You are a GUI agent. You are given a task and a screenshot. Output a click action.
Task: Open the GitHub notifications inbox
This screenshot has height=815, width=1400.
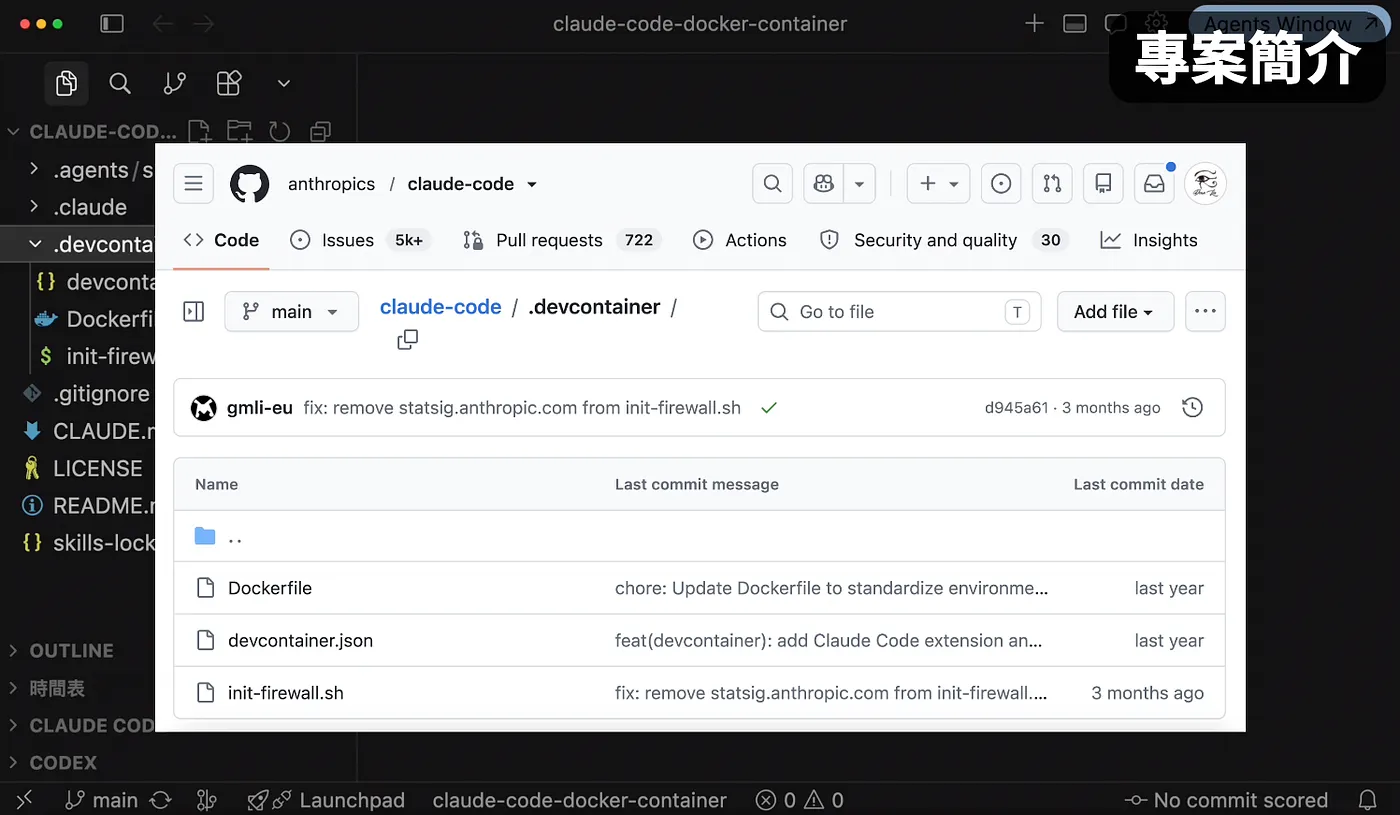1154,184
